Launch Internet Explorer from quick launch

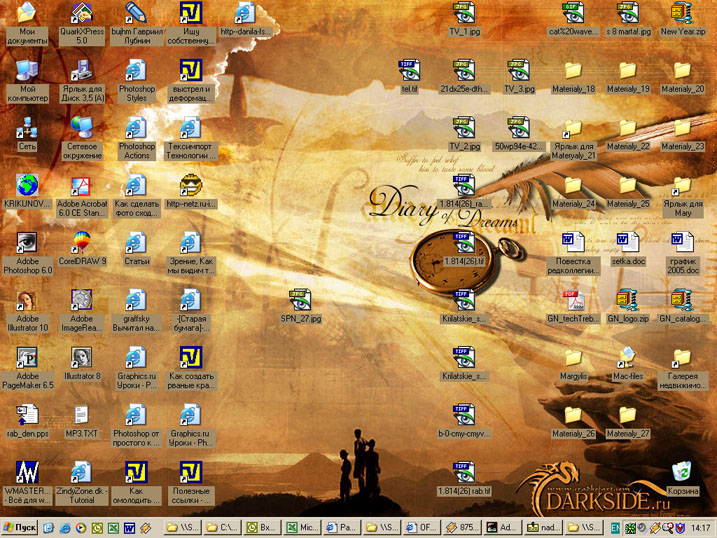[x=64, y=528]
